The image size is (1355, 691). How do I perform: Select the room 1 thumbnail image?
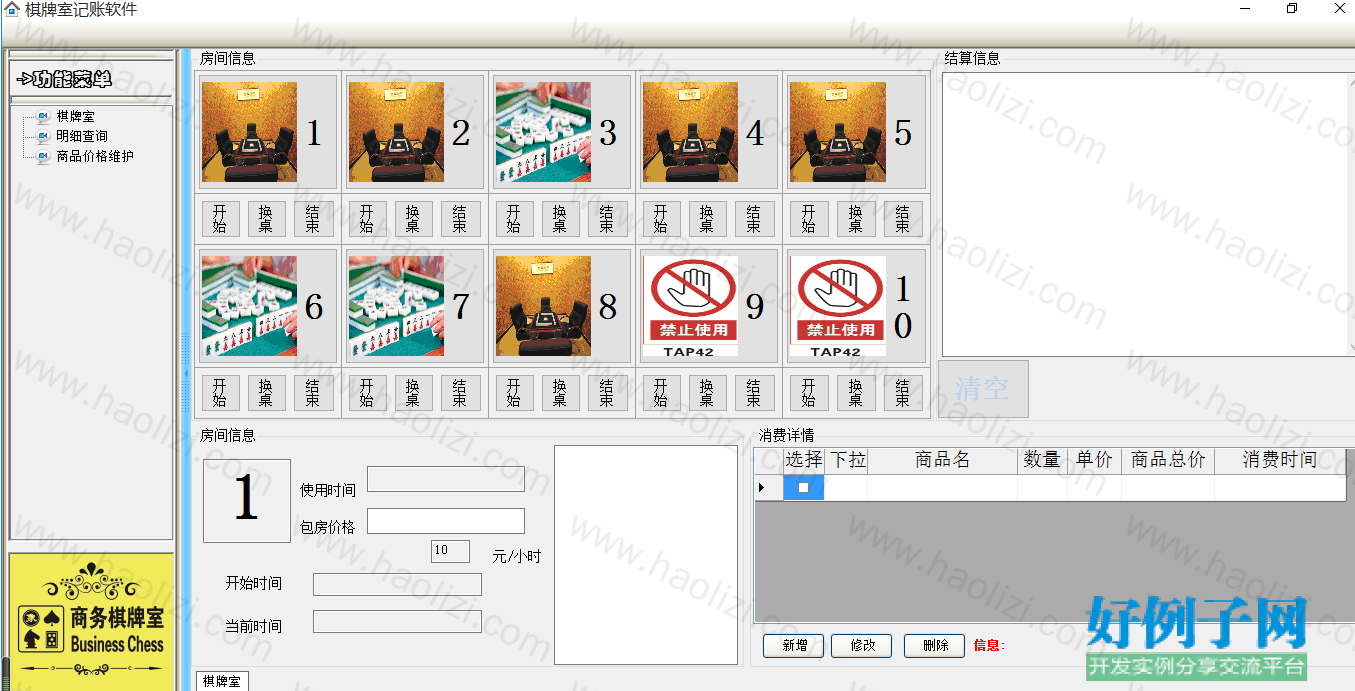coord(249,132)
